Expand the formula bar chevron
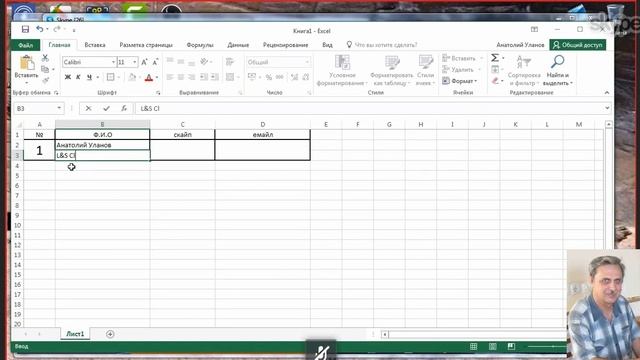 pyautogui.click(x=607, y=108)
